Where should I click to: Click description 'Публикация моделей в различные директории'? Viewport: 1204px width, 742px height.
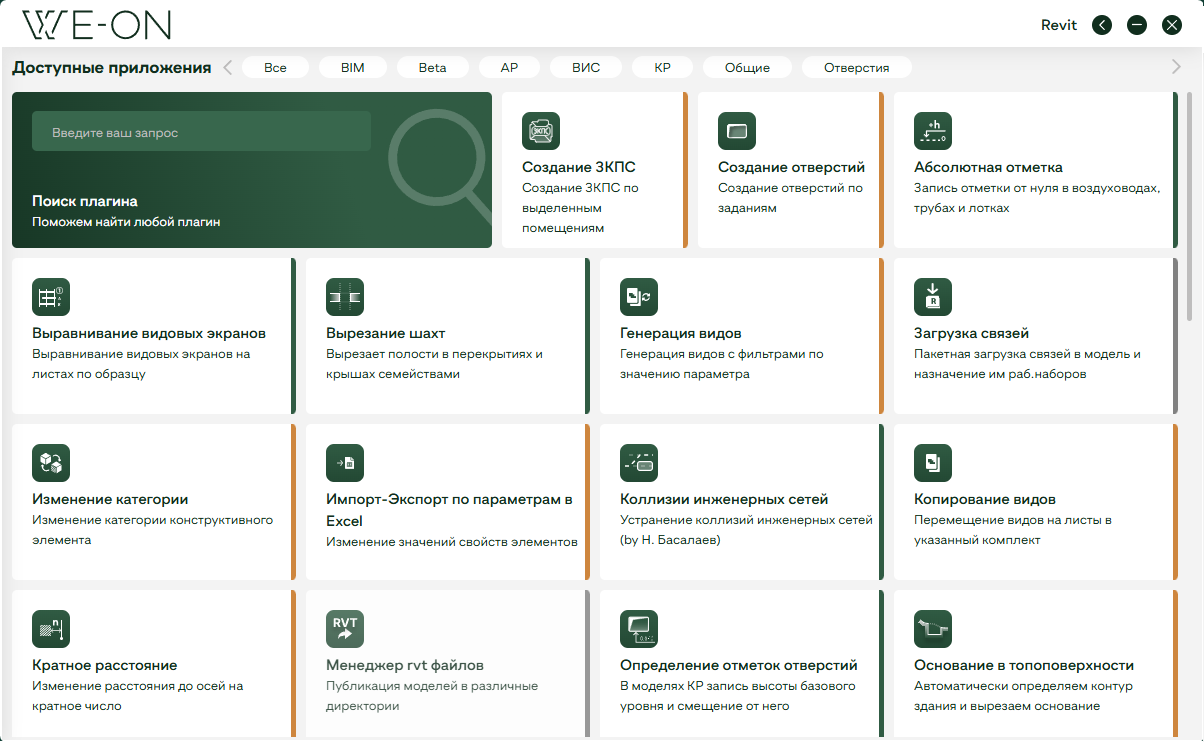click(432, 696)
